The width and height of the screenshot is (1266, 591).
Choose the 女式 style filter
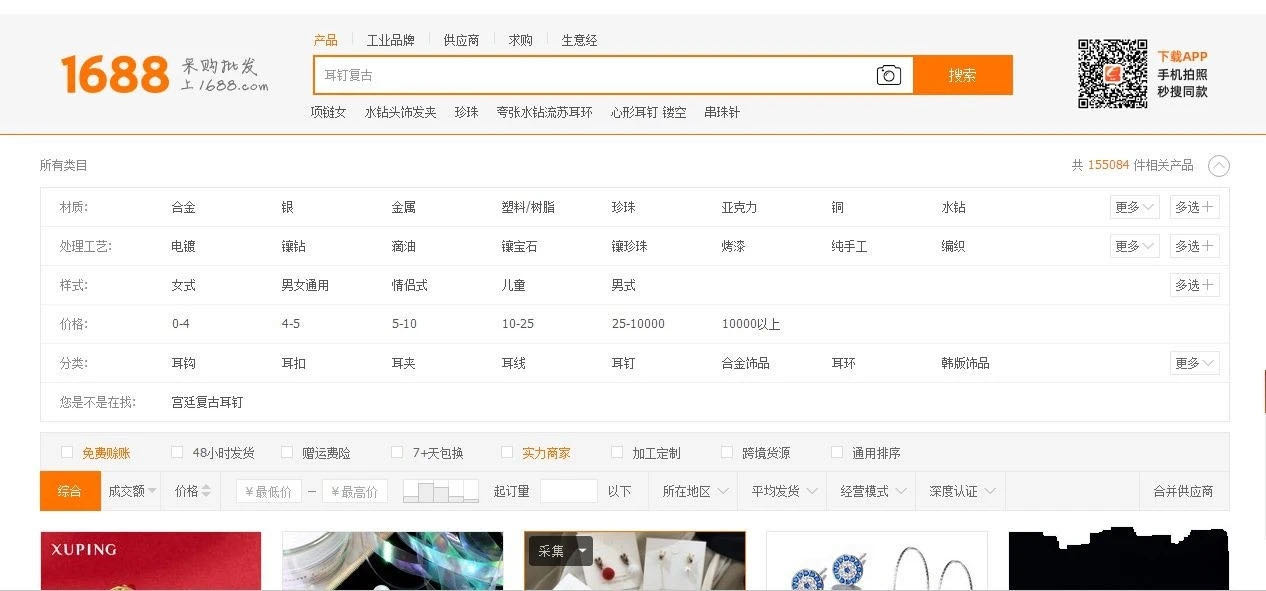(x=183, y=285)
